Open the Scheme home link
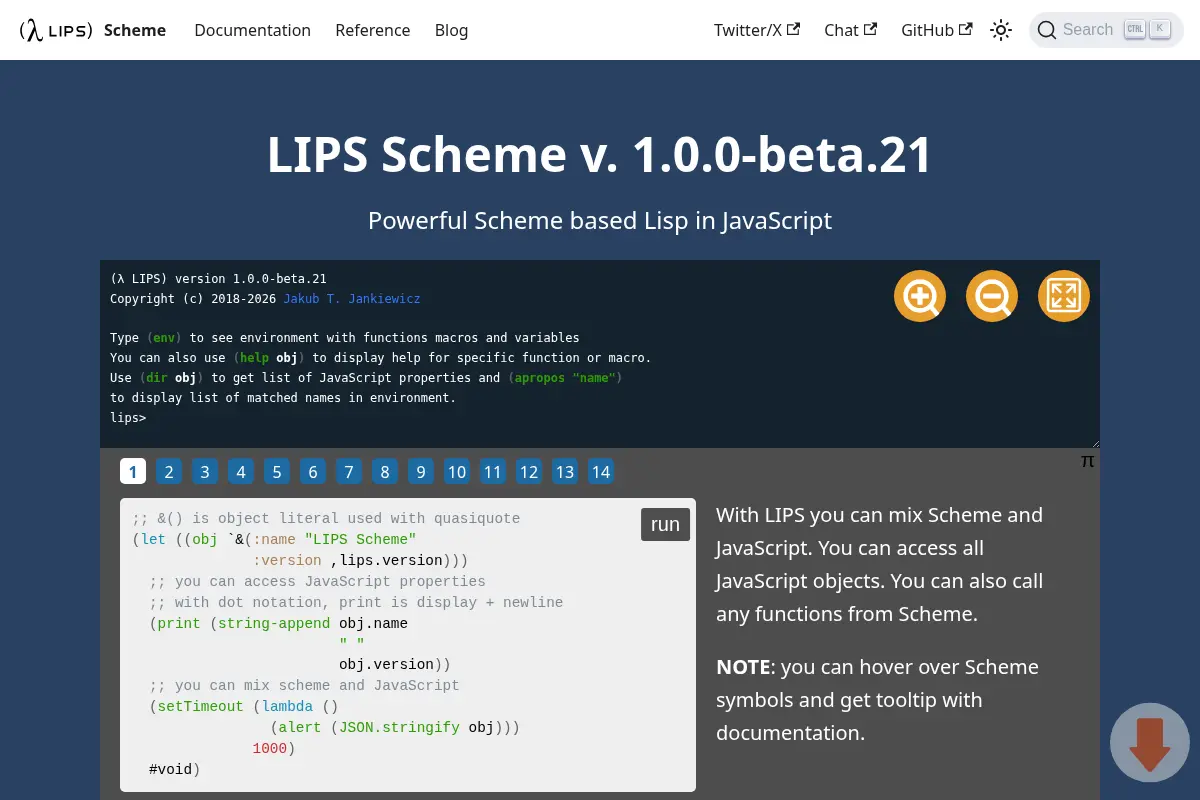Screen dimensions: 1200x800 point(135,30)
